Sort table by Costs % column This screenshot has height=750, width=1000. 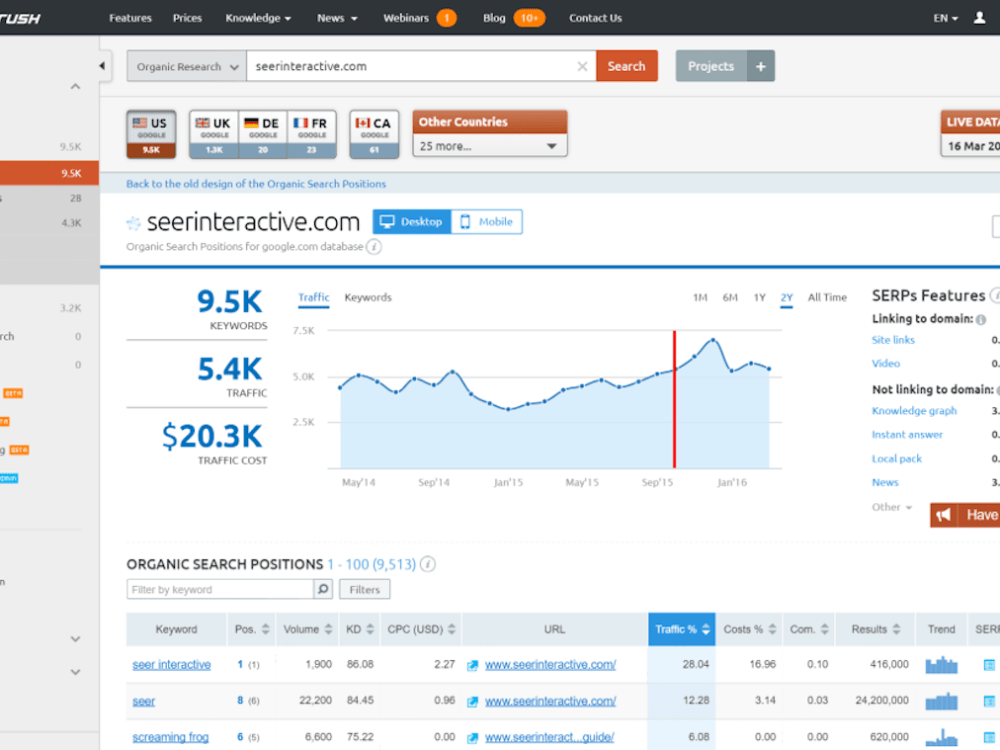[749, 629]
